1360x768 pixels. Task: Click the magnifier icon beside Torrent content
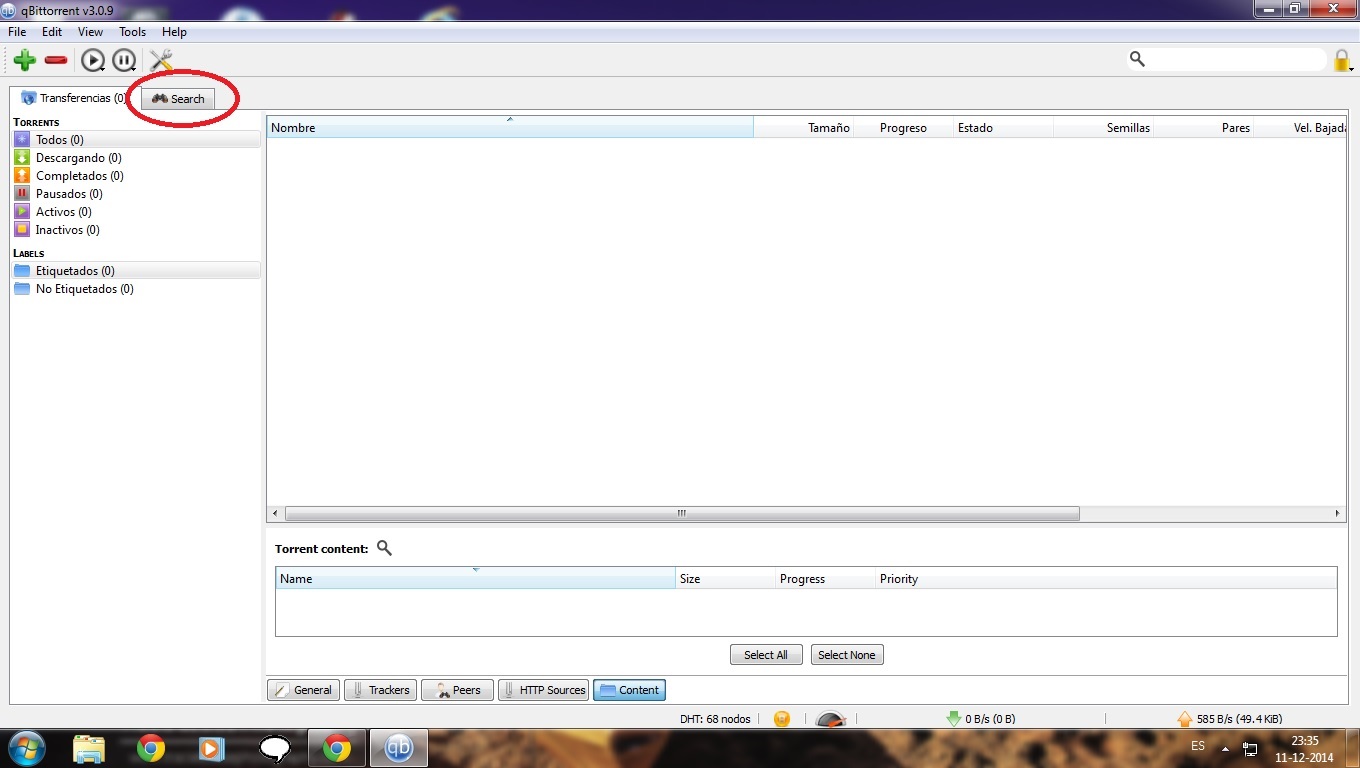tap(384, 548)
